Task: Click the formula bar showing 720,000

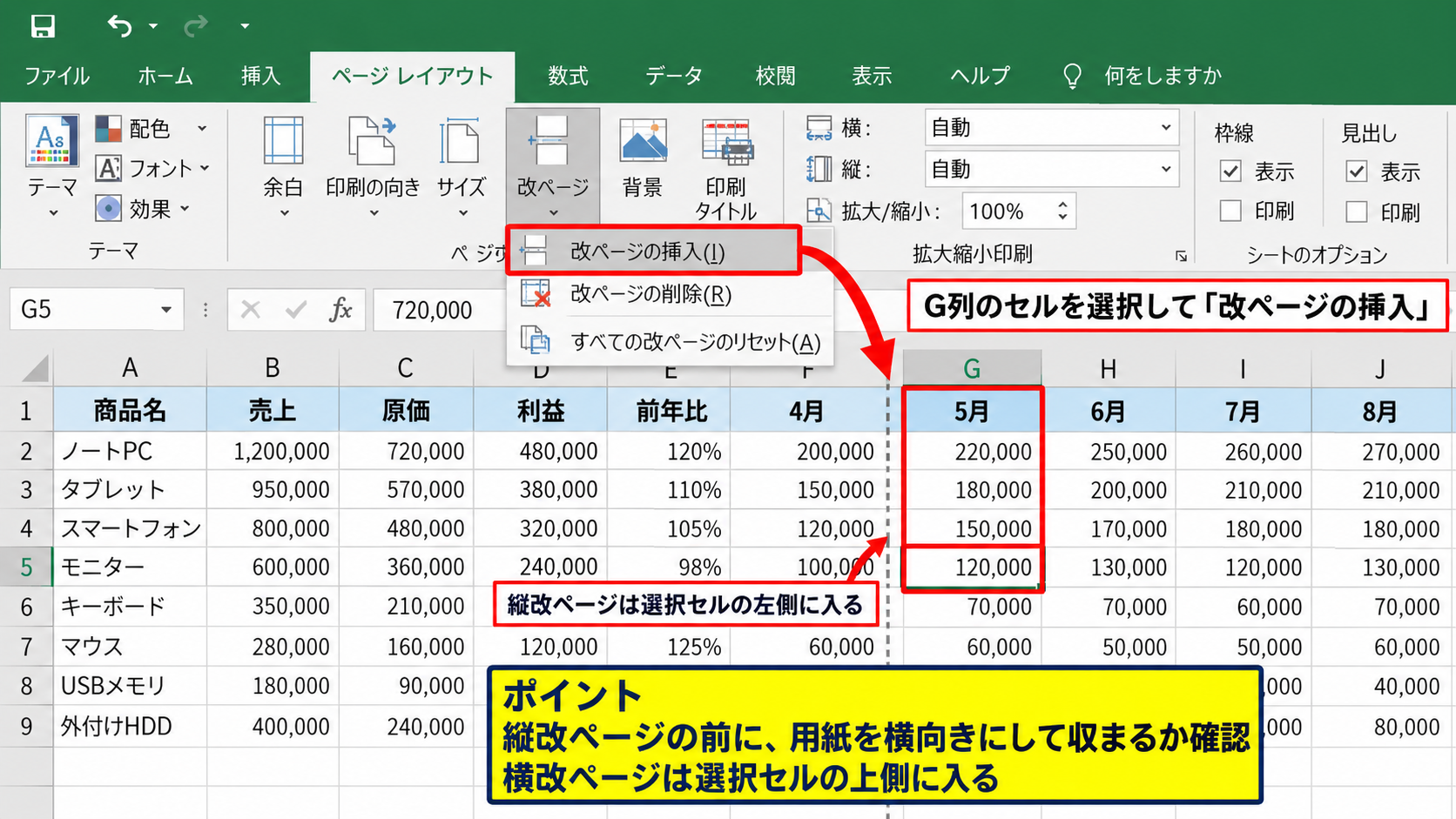Action: coord(440,310)
